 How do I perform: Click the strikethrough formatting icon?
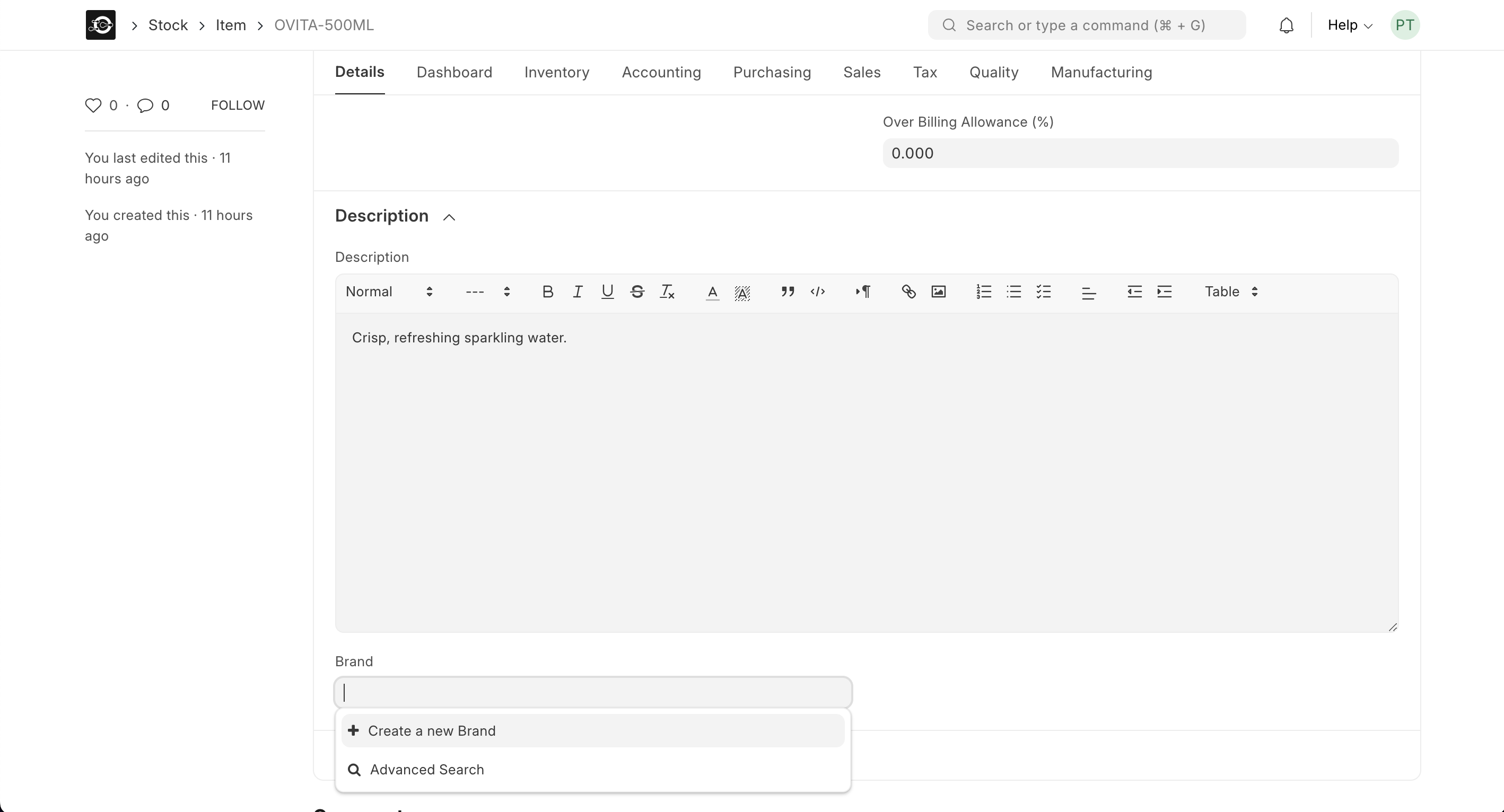coord(637,292)
